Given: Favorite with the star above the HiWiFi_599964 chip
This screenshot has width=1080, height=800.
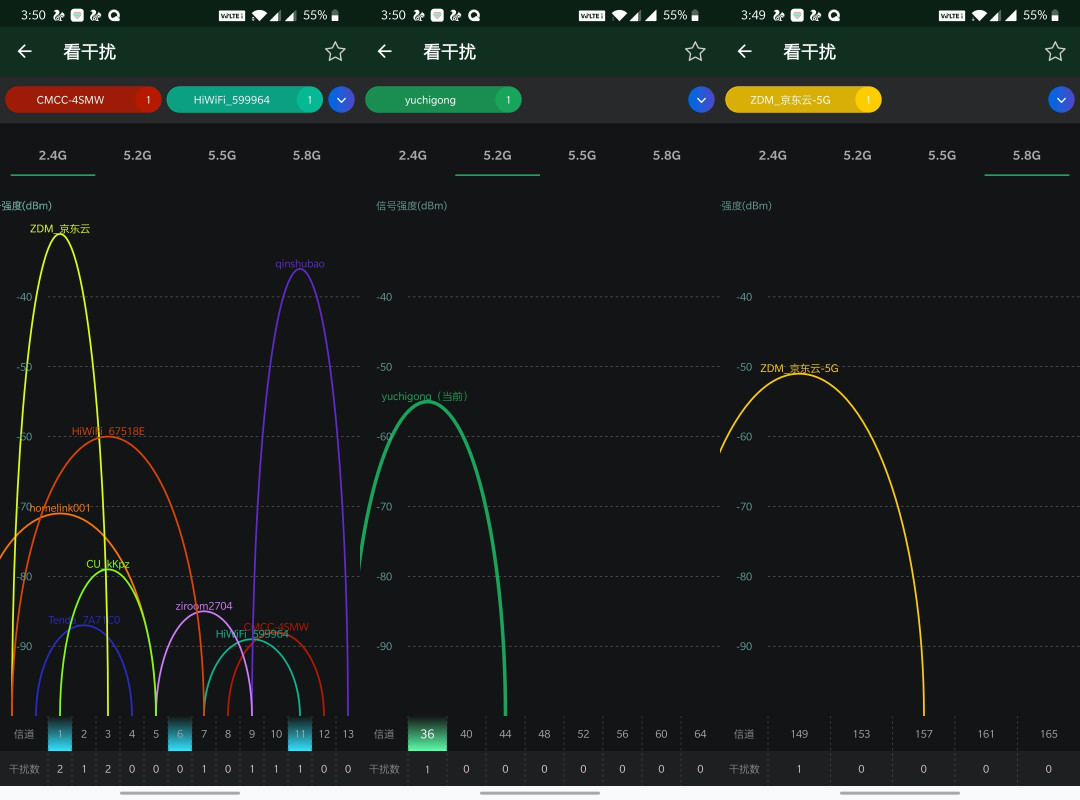Looking at the screenshot, I should 335,51.
